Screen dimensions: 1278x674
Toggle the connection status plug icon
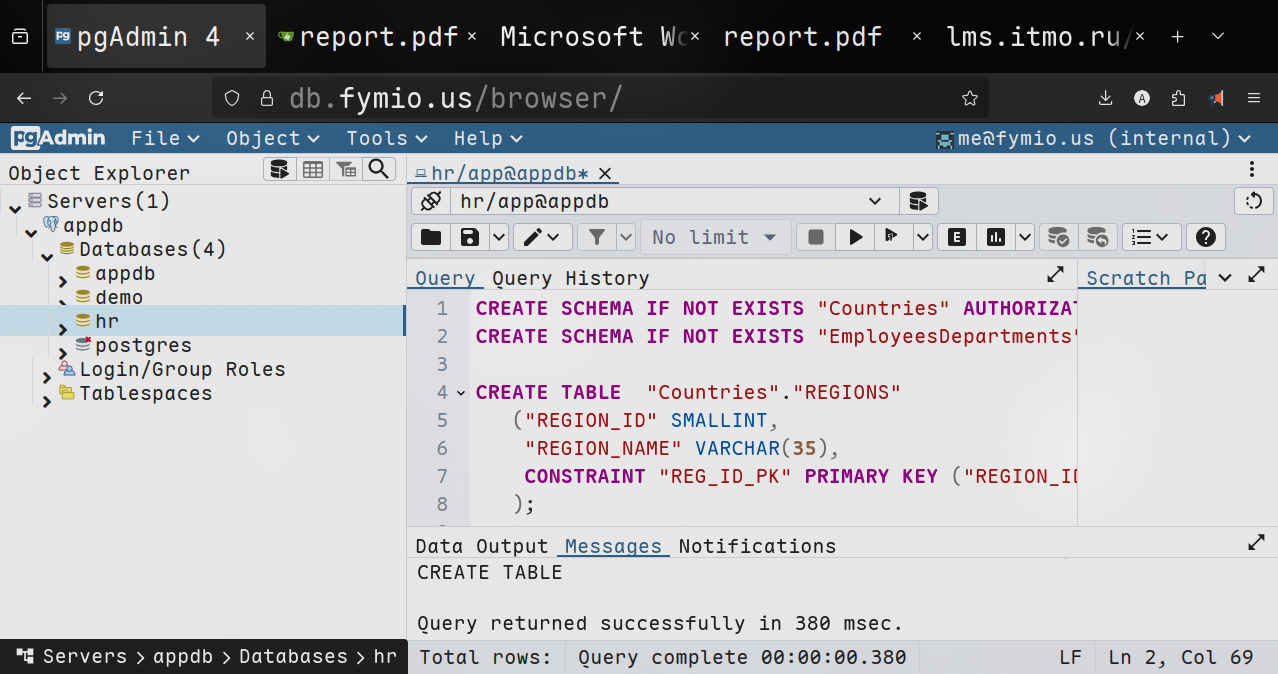tap(431, 201)
